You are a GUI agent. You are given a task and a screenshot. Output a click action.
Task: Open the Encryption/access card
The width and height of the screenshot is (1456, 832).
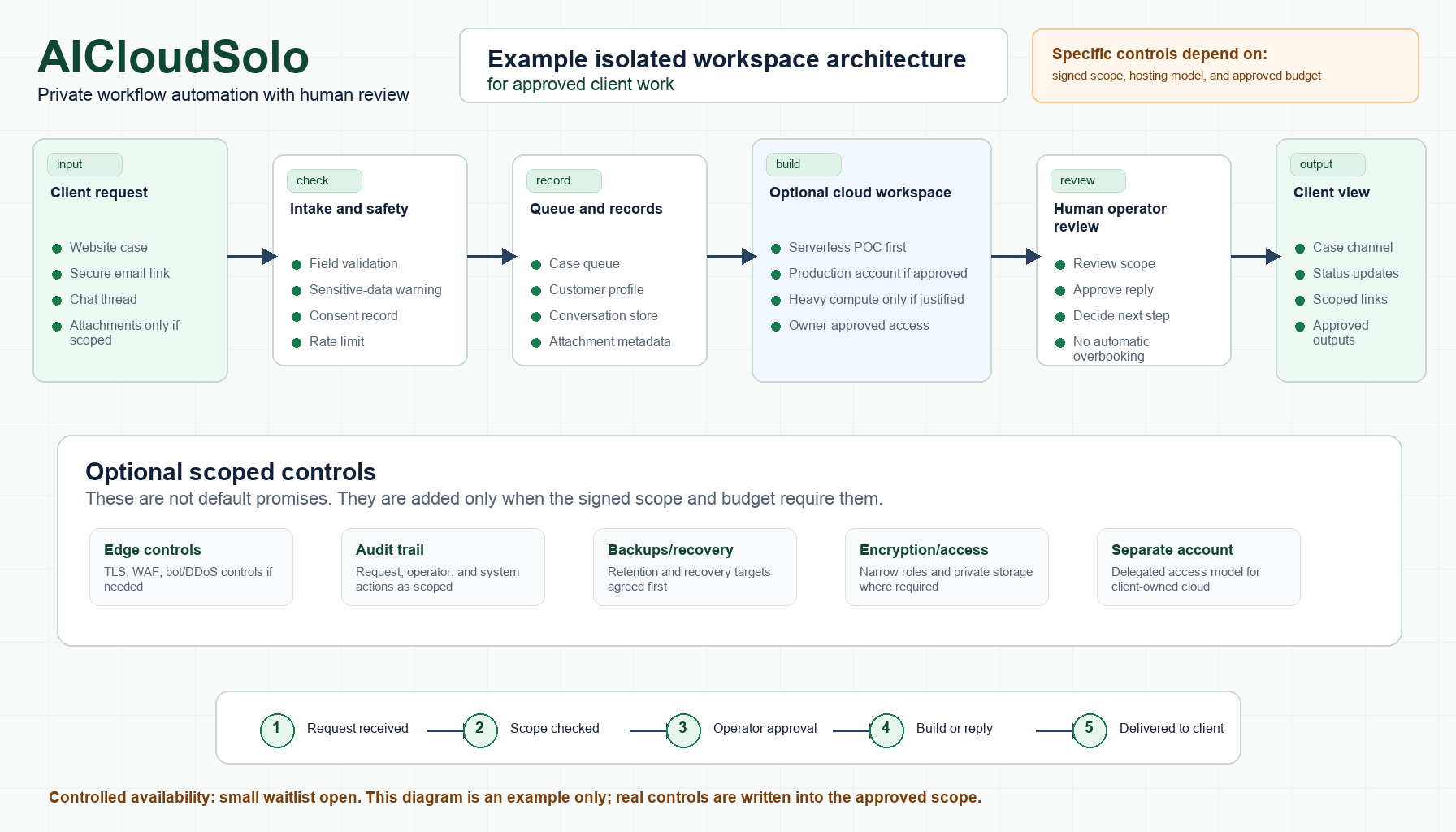coord(947,567)
